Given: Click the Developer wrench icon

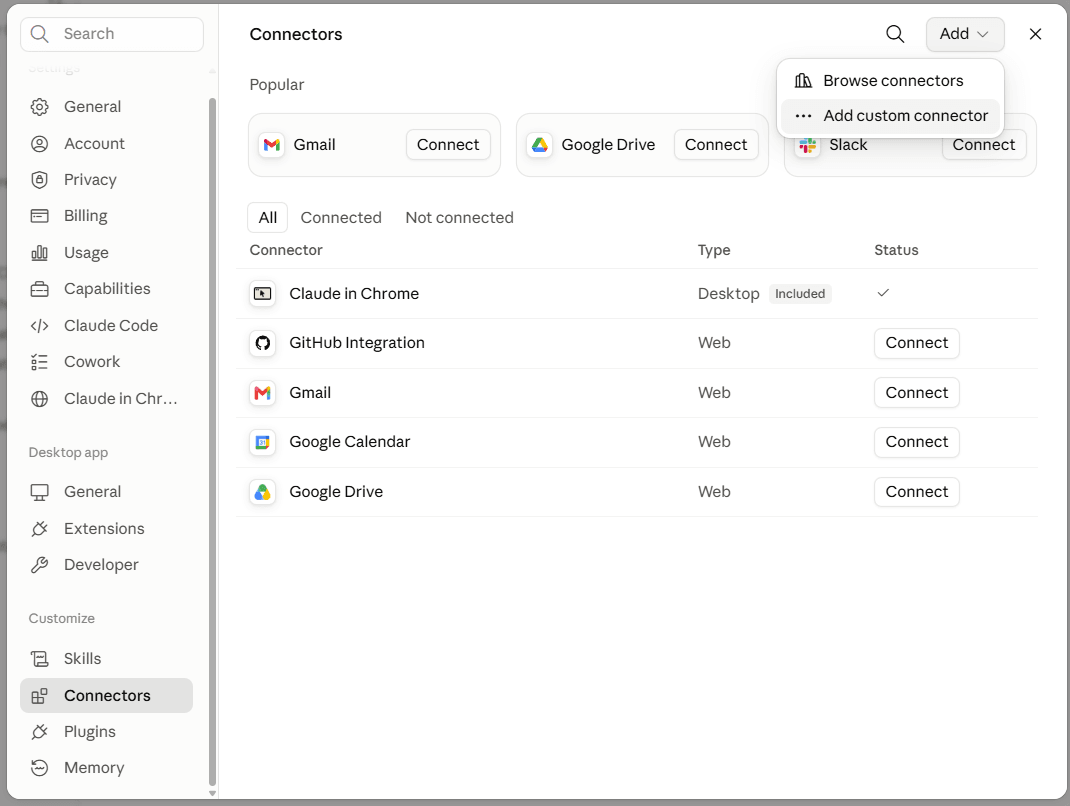Looking at the screenshot, I should coord(40,565).
